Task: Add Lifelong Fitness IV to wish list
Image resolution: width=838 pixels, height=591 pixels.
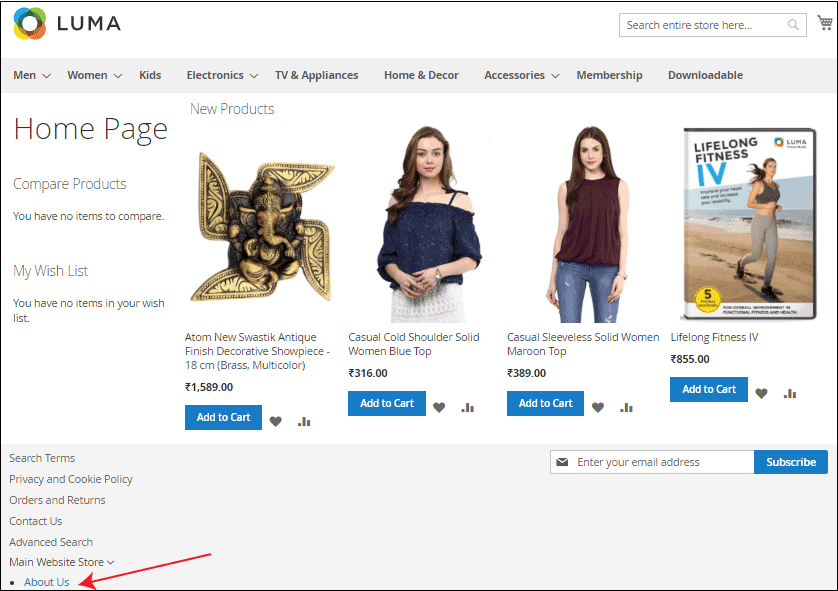Action: pyautogui.click(x=762, y=394)
